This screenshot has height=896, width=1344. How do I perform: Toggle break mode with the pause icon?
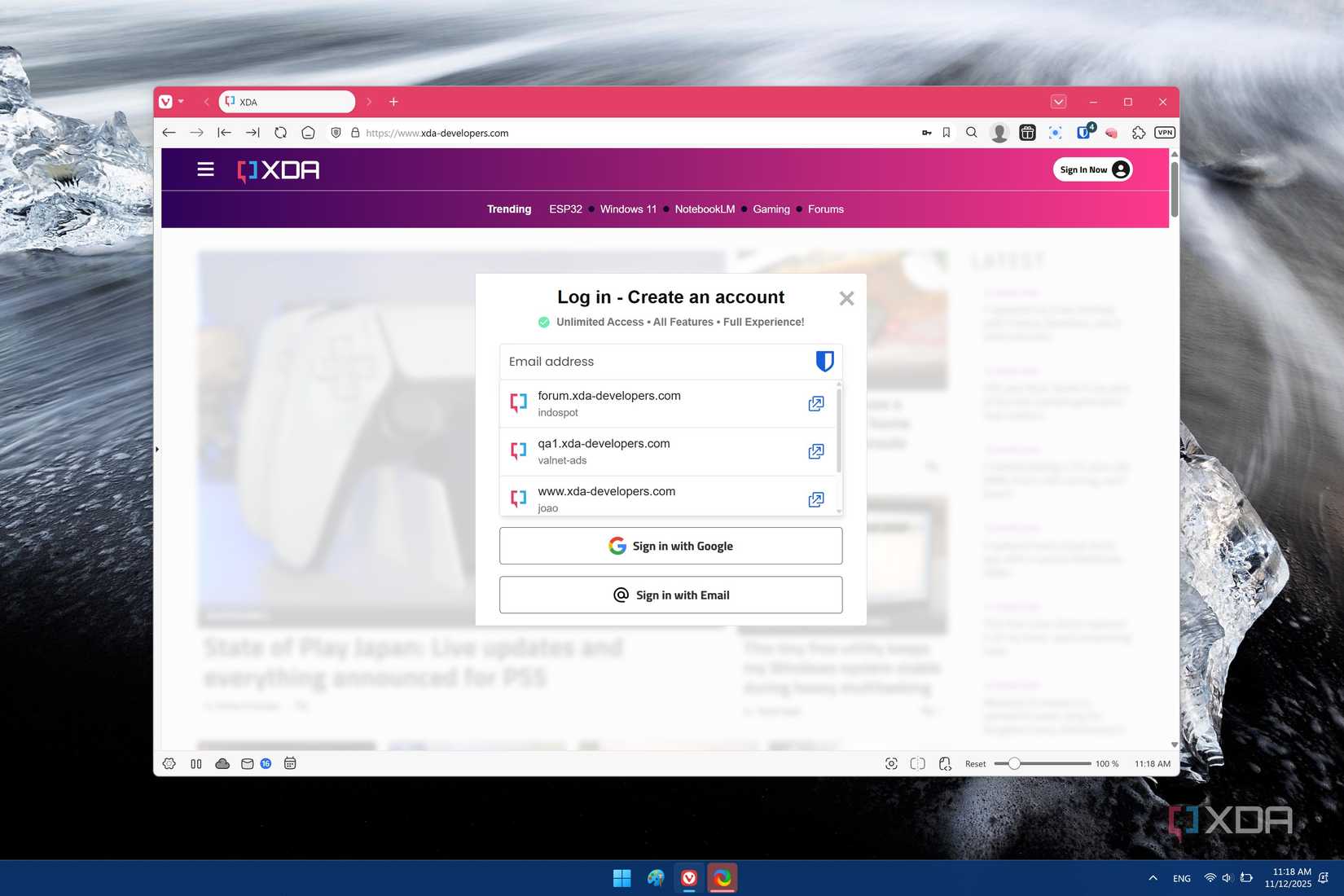point(196,763)
